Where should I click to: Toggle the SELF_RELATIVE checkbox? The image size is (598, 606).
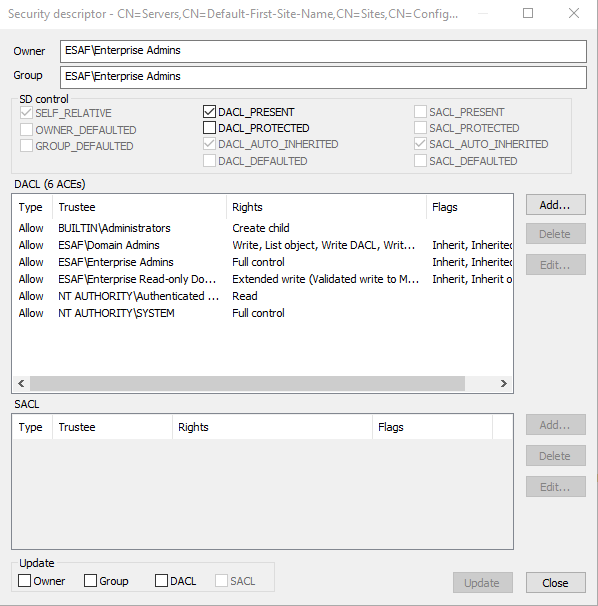pos(26,113)
